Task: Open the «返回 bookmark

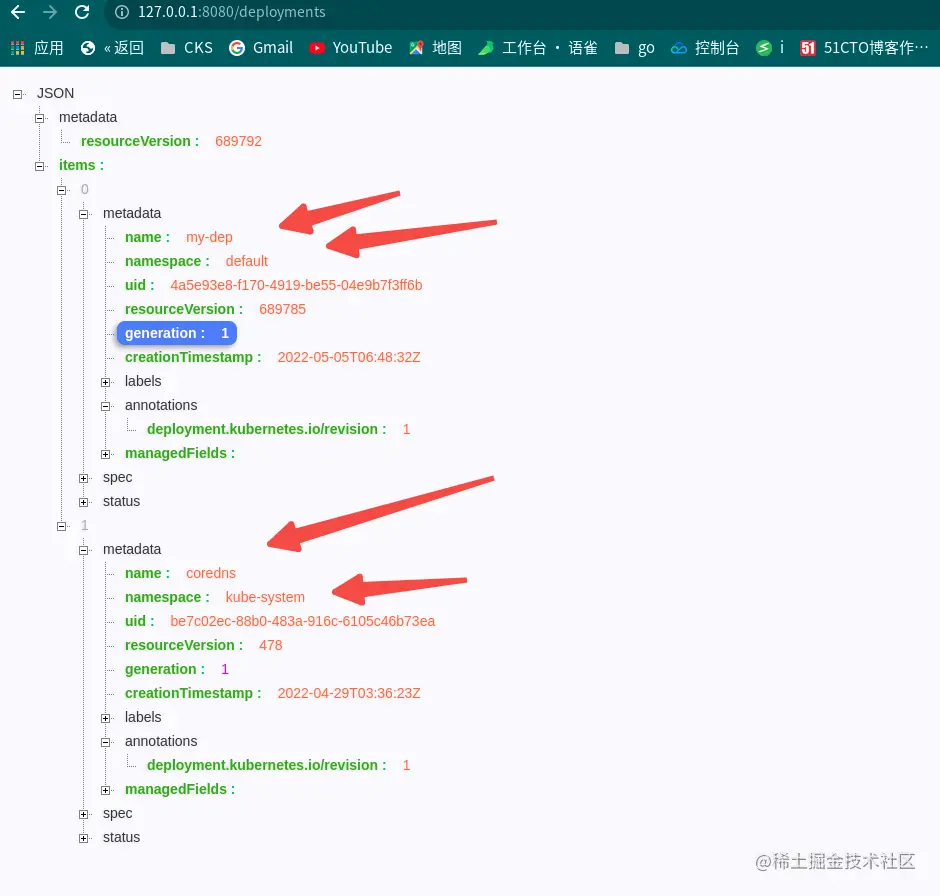Action: tap(113, 48)
